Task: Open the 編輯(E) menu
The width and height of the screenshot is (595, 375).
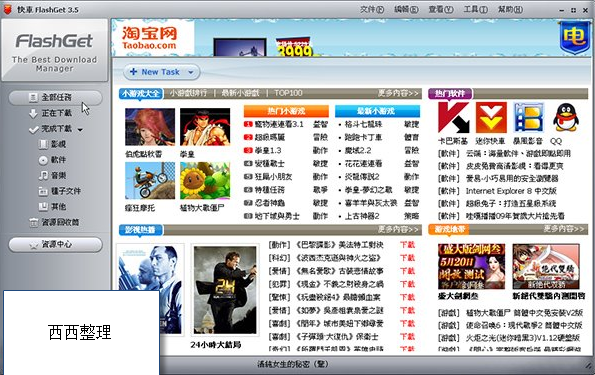Action: (x=406, y=9)
